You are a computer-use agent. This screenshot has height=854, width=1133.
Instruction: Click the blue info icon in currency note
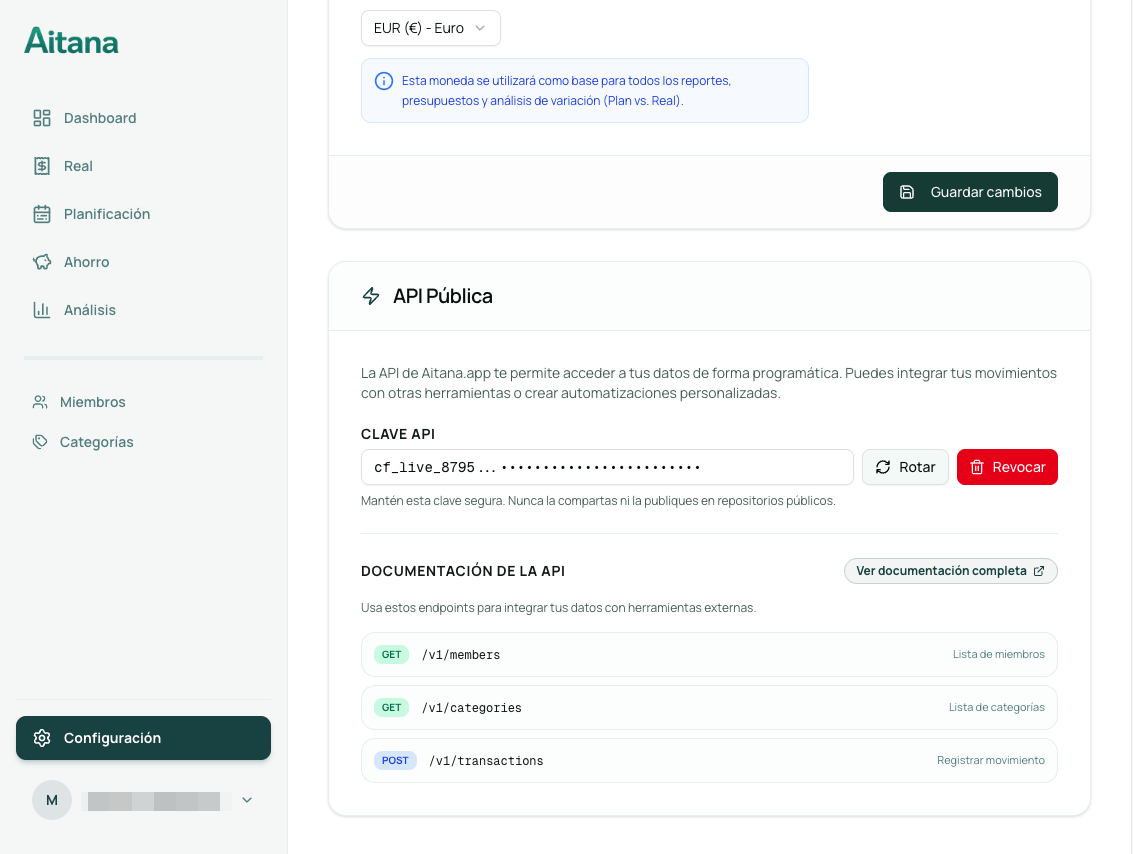pos(383,81)
